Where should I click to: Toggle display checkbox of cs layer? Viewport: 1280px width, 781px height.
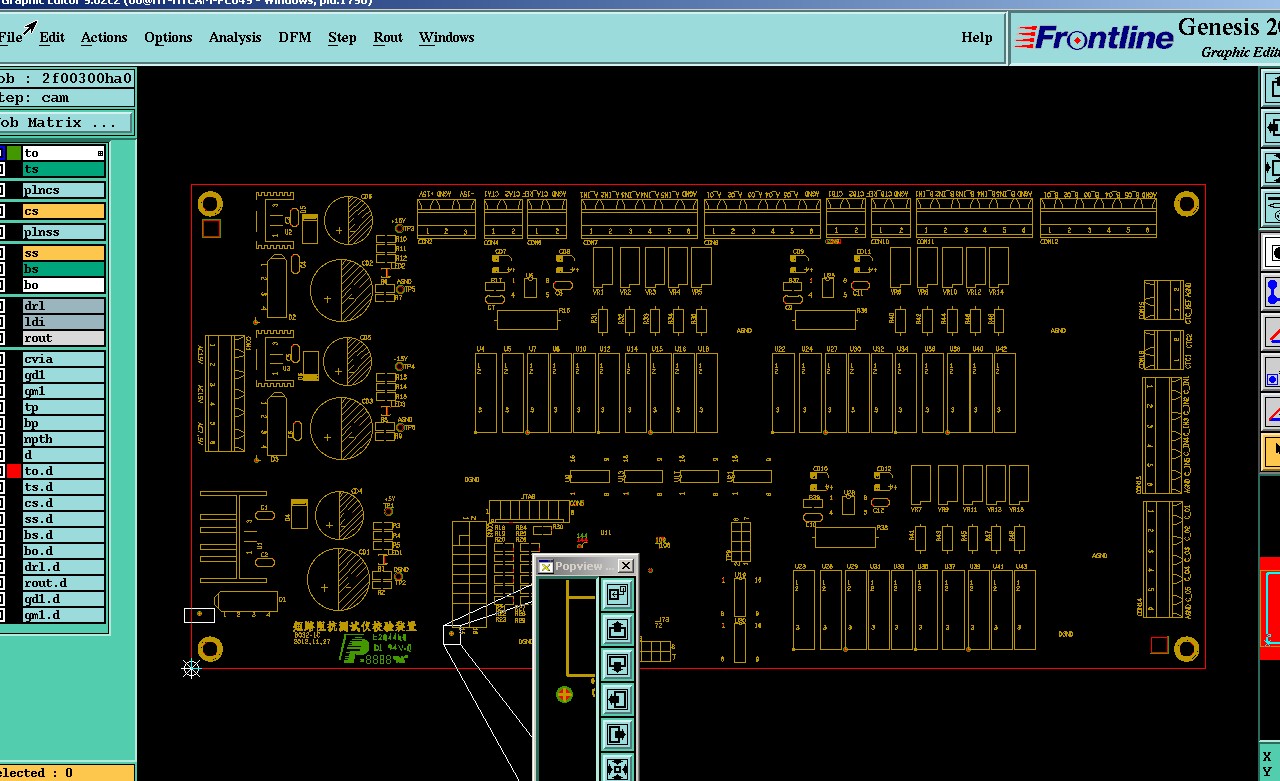(x=2, y=211)
